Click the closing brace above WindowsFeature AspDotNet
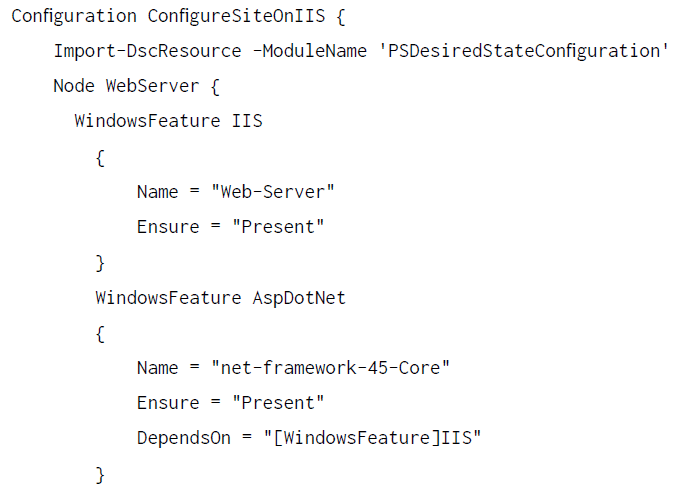 [x=100, y=263]
